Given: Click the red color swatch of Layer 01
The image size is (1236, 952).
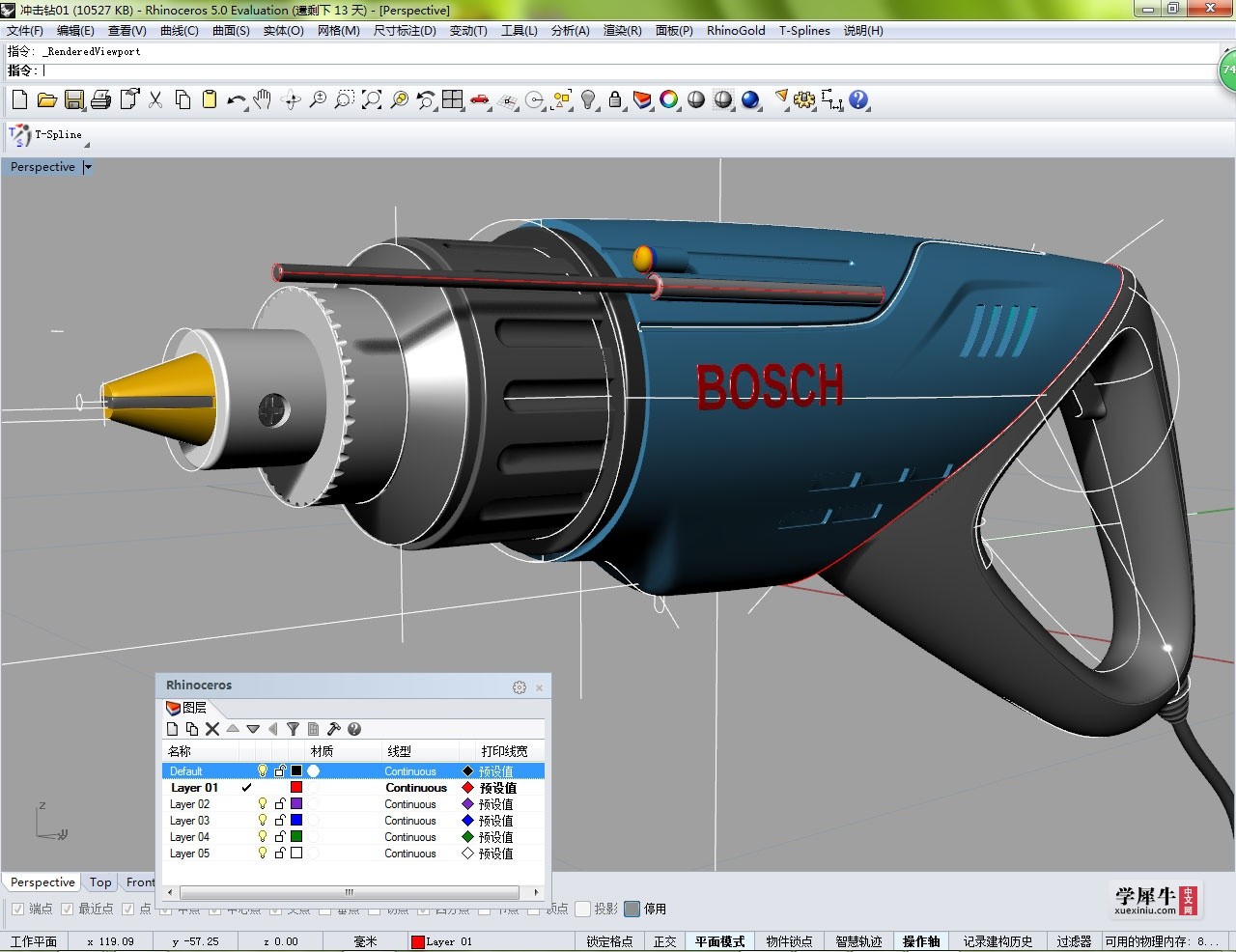Looking at the screenshot, I should click(296, 787).
